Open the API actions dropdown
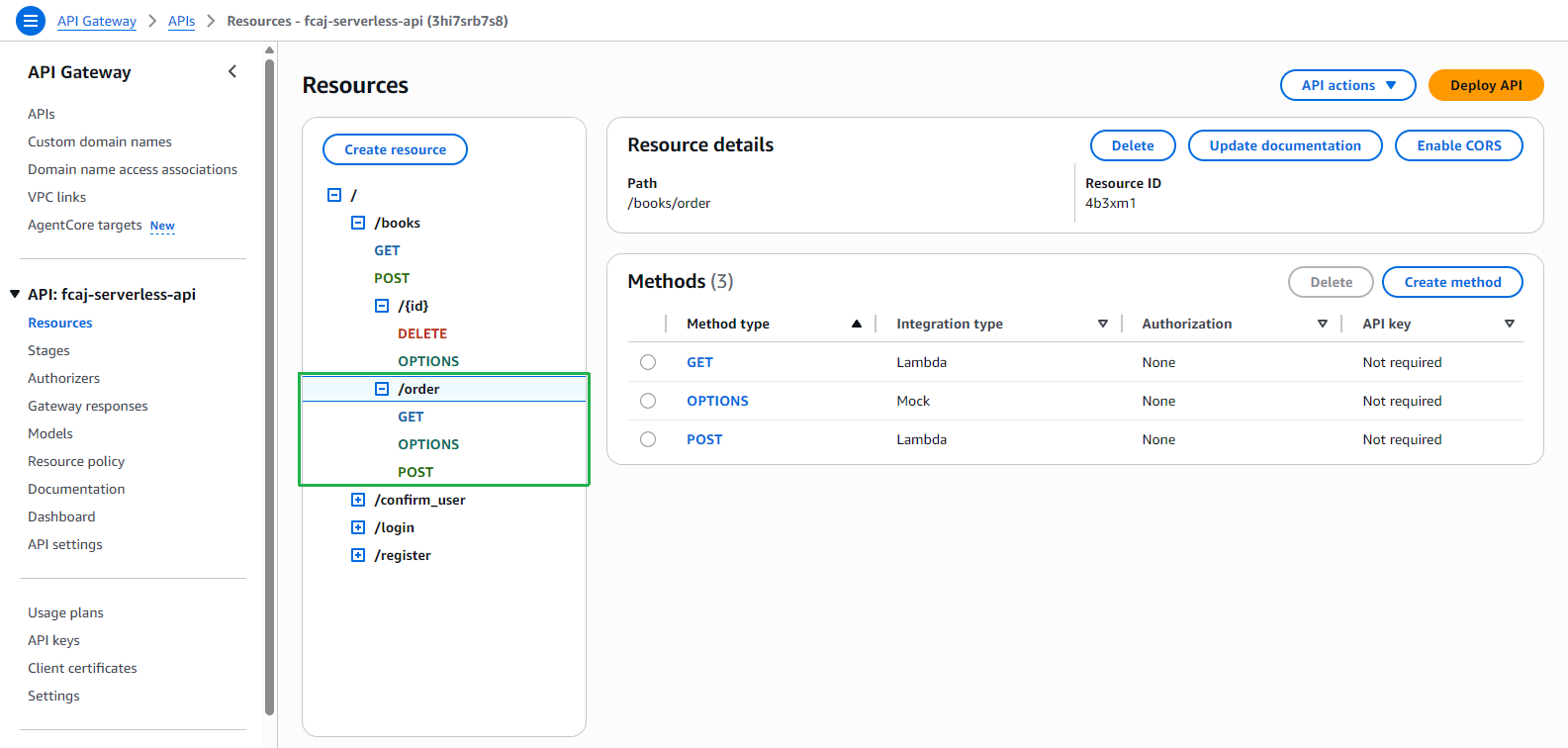 point(1347,85)
